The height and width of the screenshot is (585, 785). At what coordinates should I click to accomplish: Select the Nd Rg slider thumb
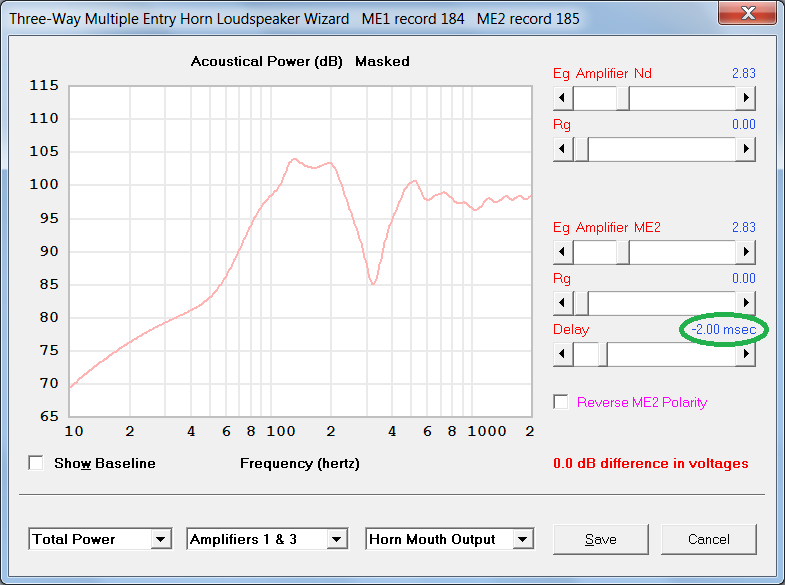click(581, 149)
